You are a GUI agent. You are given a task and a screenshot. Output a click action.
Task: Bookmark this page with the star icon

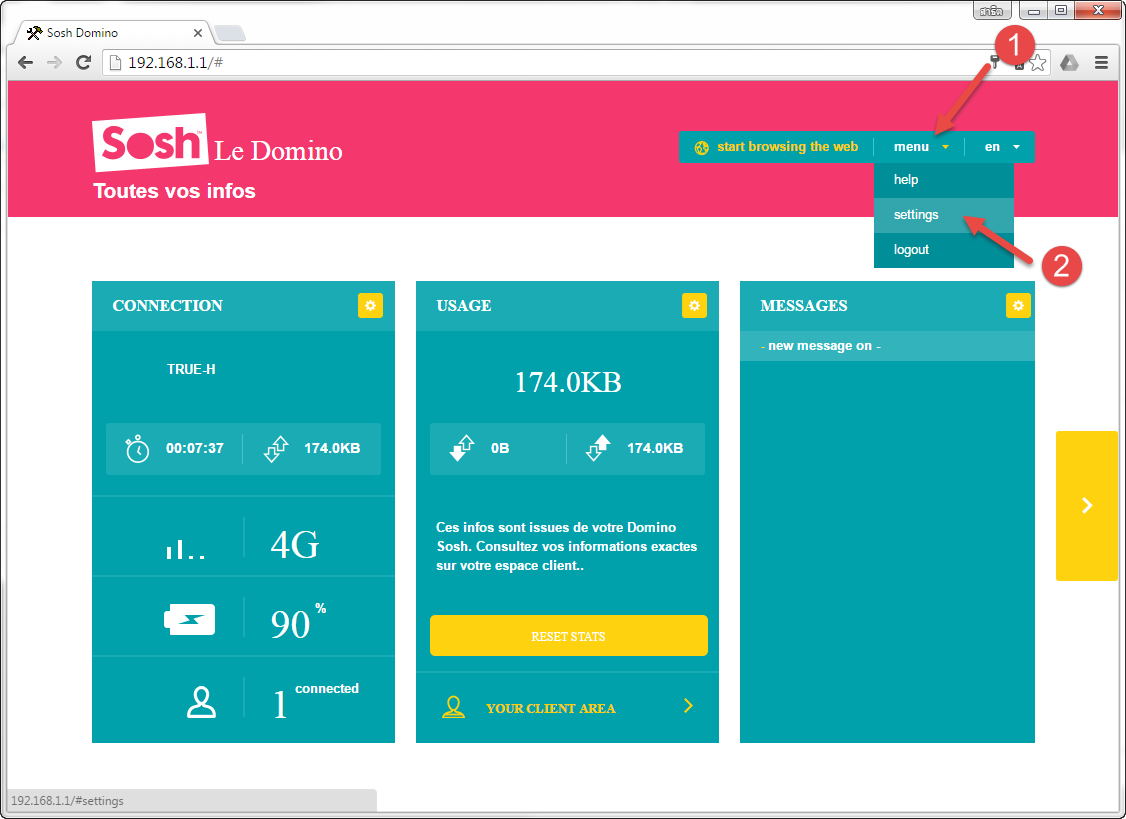click(1037, 63)
